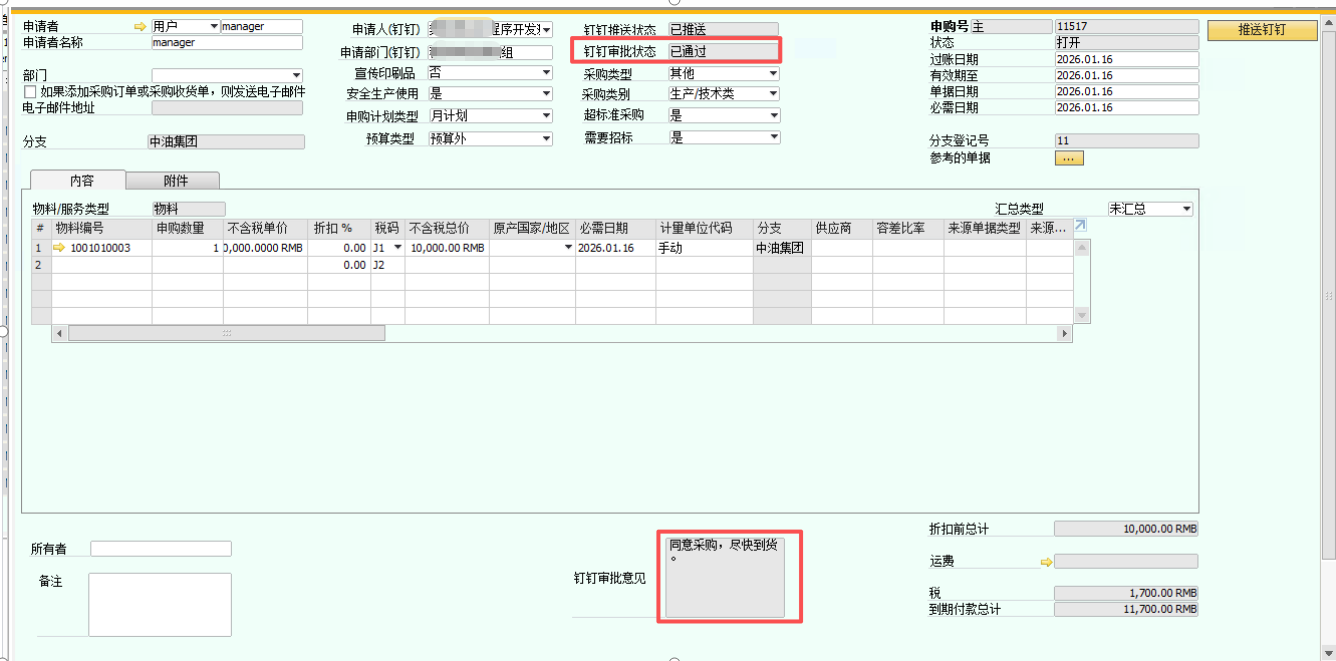Screen dimensions: 1336x661
Task: Enable the send email checkbox under 部门
Action: pyautogui.click(x=30, y=92)
